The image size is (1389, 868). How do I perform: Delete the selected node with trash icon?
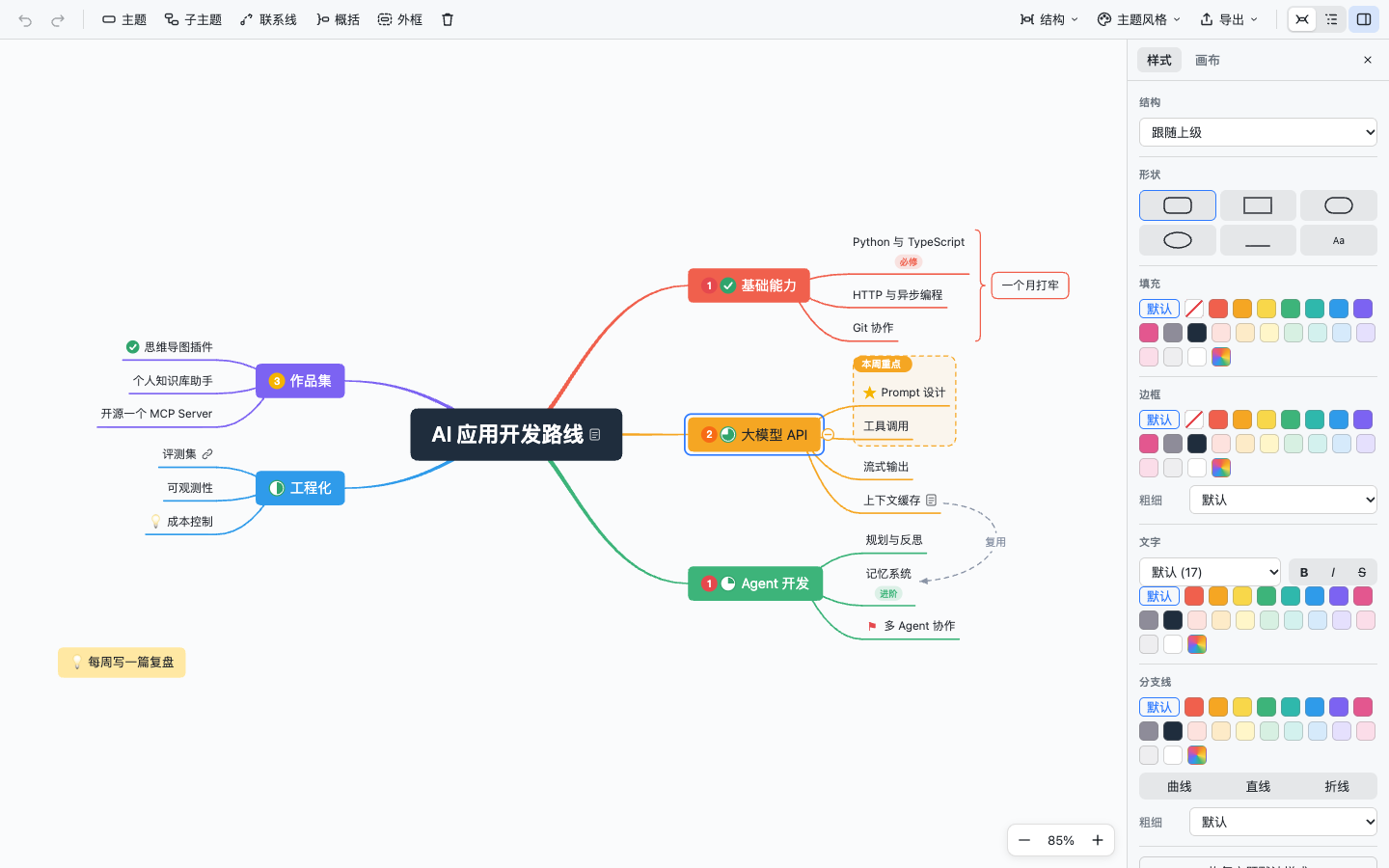(x=448, y=19)
